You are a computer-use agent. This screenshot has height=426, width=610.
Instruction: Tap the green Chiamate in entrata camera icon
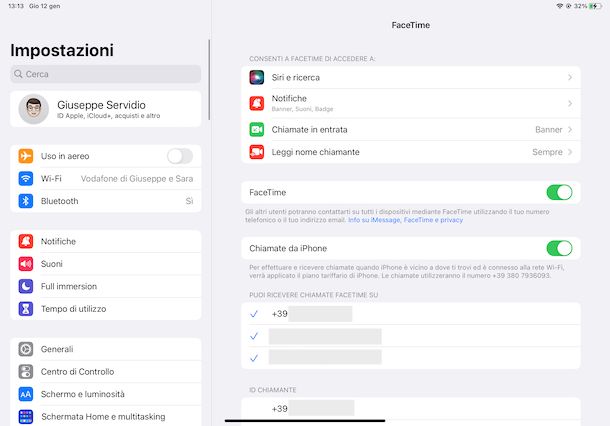click(257, 130)
